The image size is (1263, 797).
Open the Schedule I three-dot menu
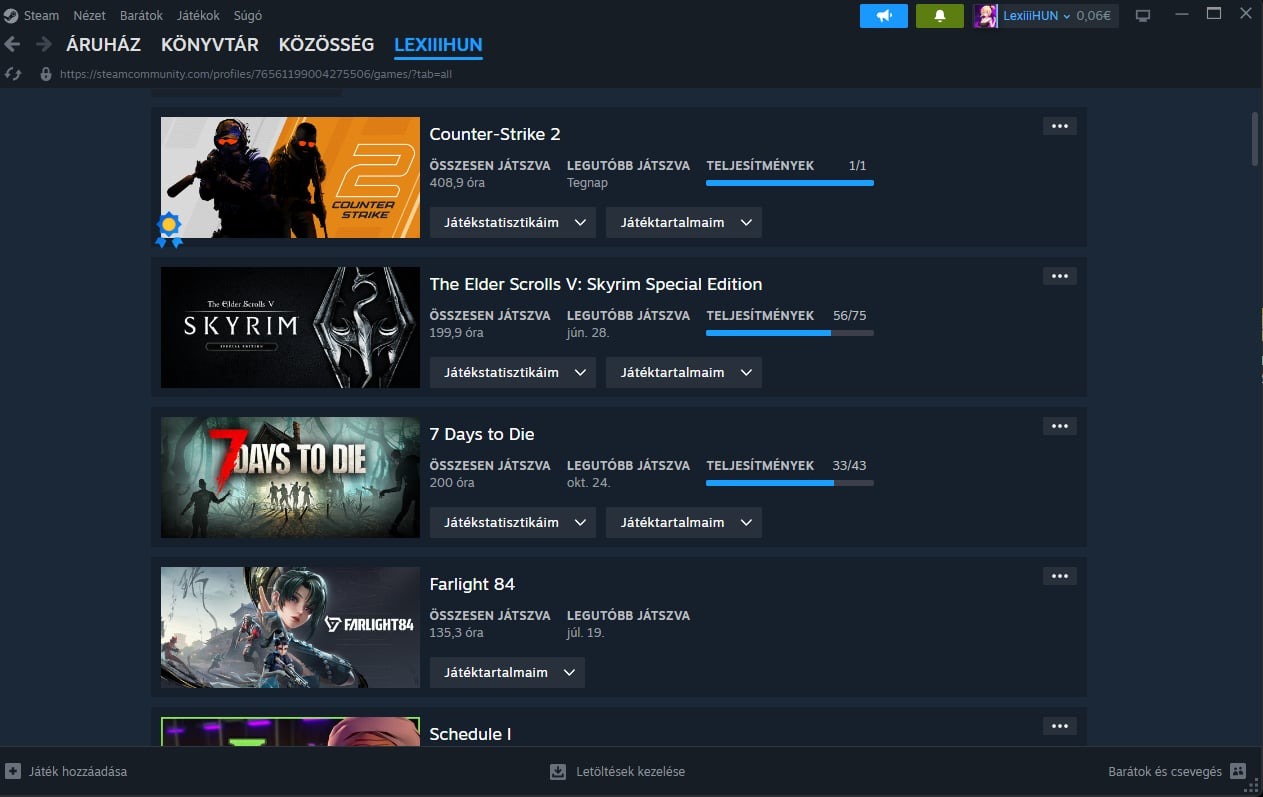(1060, 726)
